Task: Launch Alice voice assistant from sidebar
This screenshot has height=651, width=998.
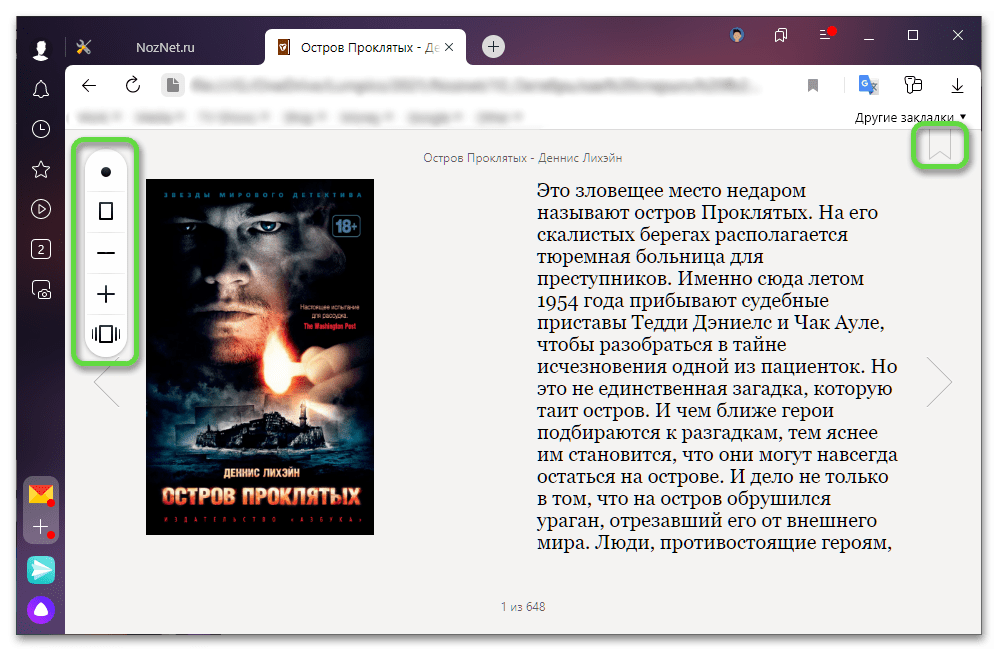Action: pos(41,609)
